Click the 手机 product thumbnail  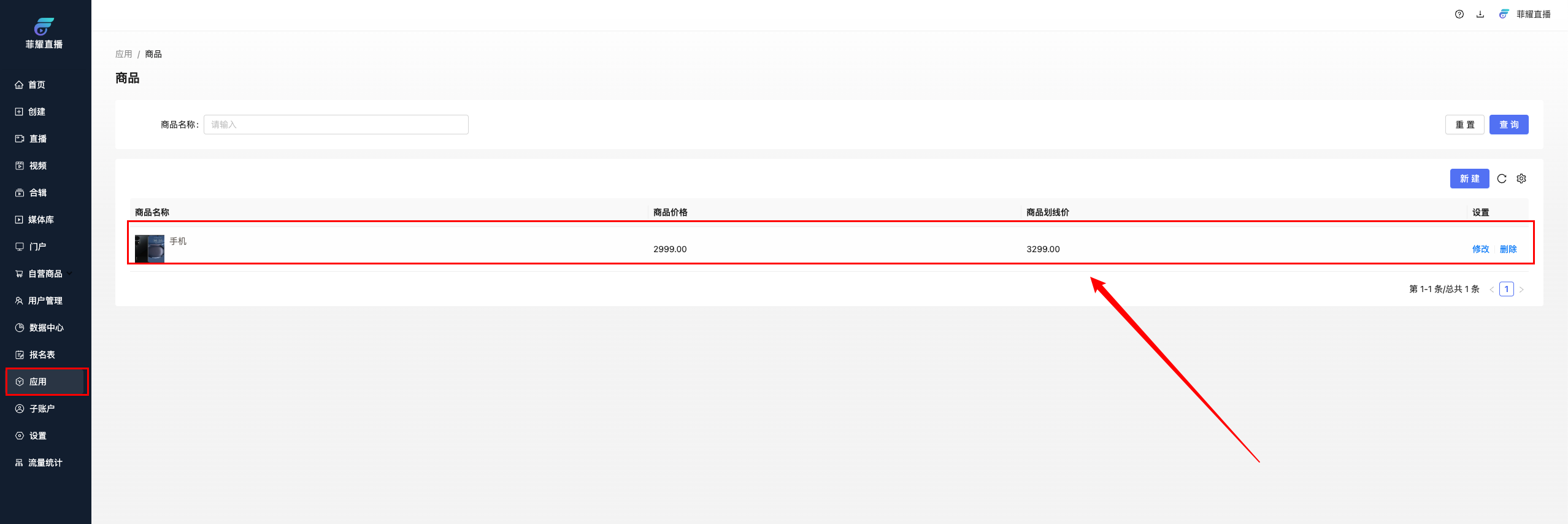pos(150,249)
